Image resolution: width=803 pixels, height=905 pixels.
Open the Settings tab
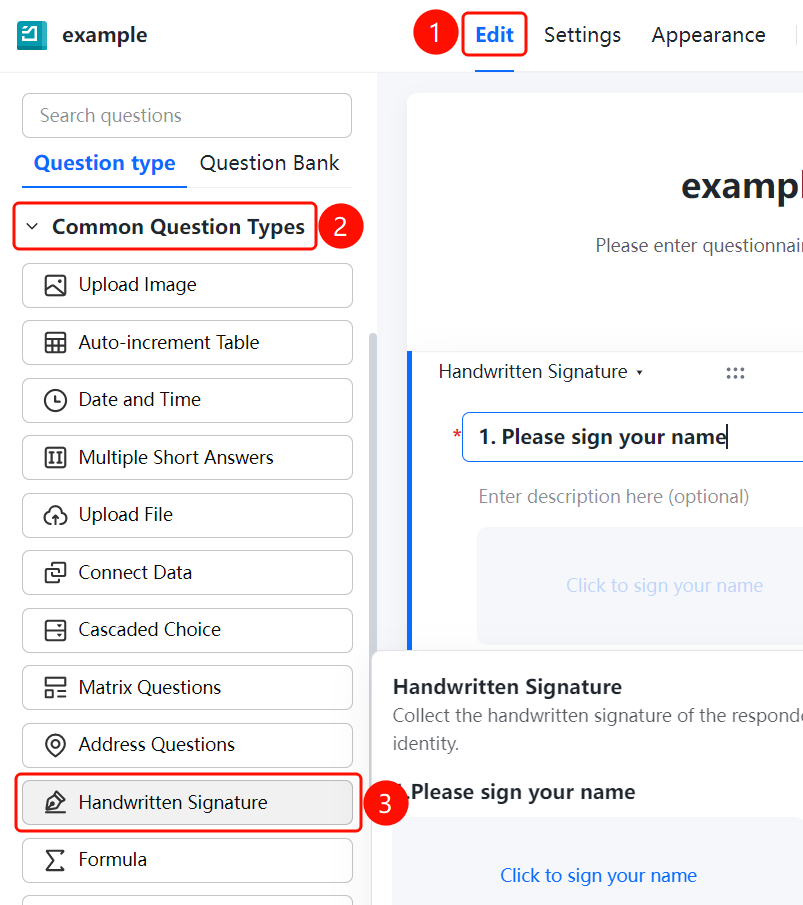(582, 35)
